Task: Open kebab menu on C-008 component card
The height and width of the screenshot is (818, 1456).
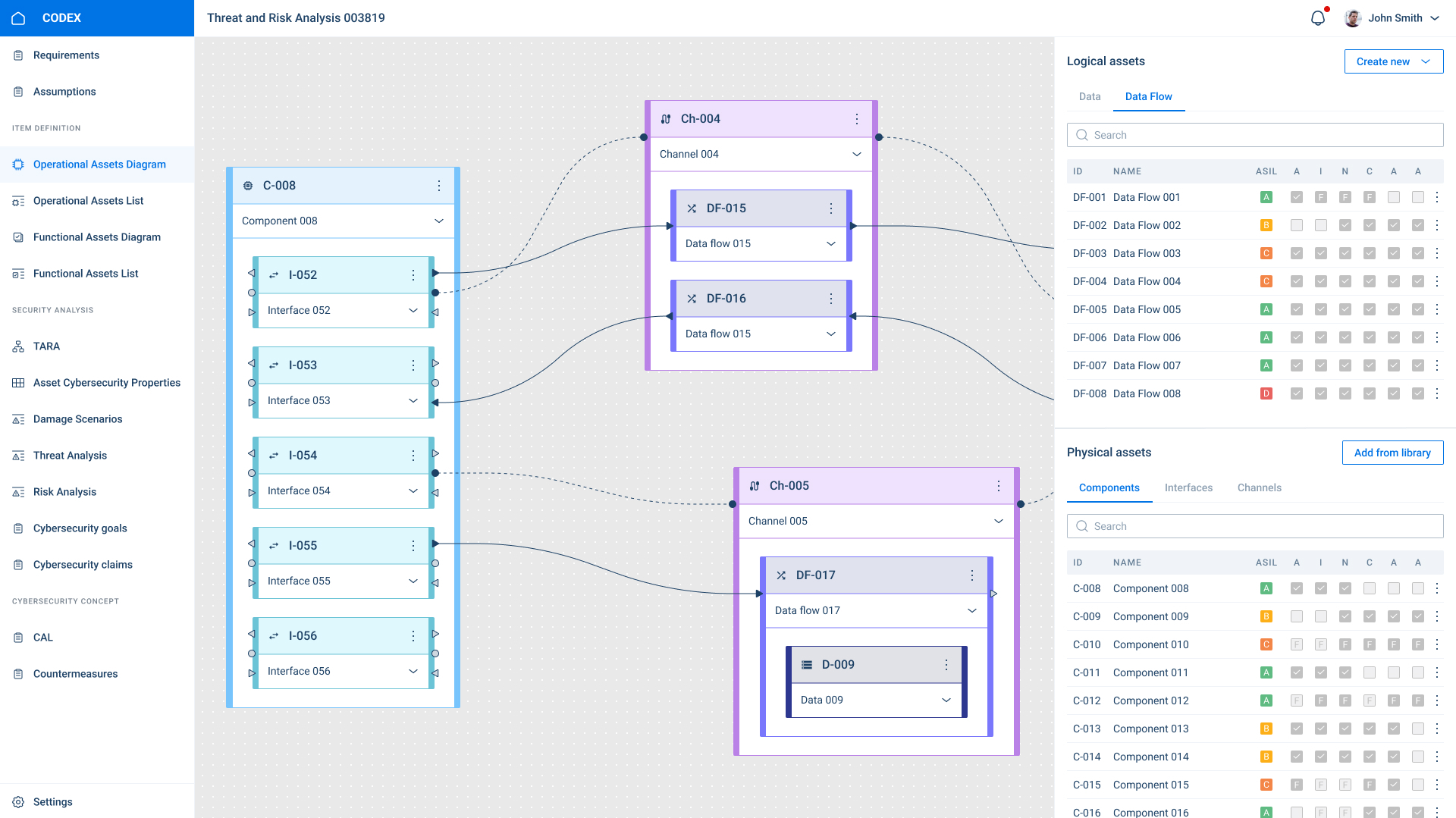Action: point(439,186)
